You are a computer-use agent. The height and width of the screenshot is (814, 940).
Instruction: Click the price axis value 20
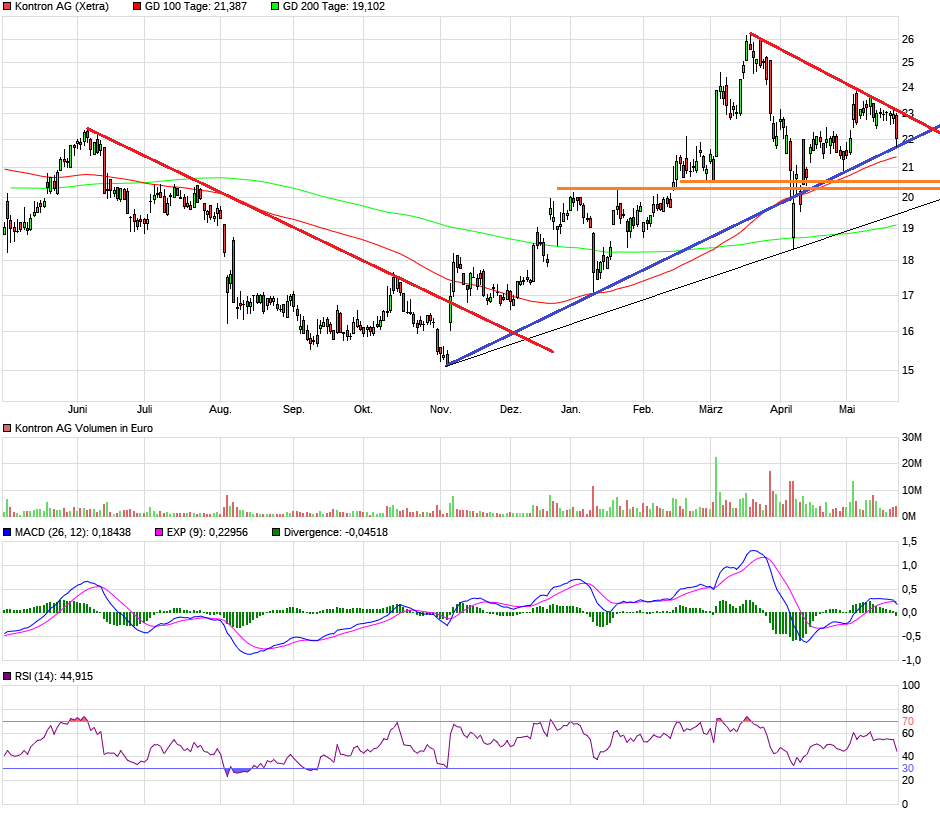pyautogui.click(x=908, y=197)
